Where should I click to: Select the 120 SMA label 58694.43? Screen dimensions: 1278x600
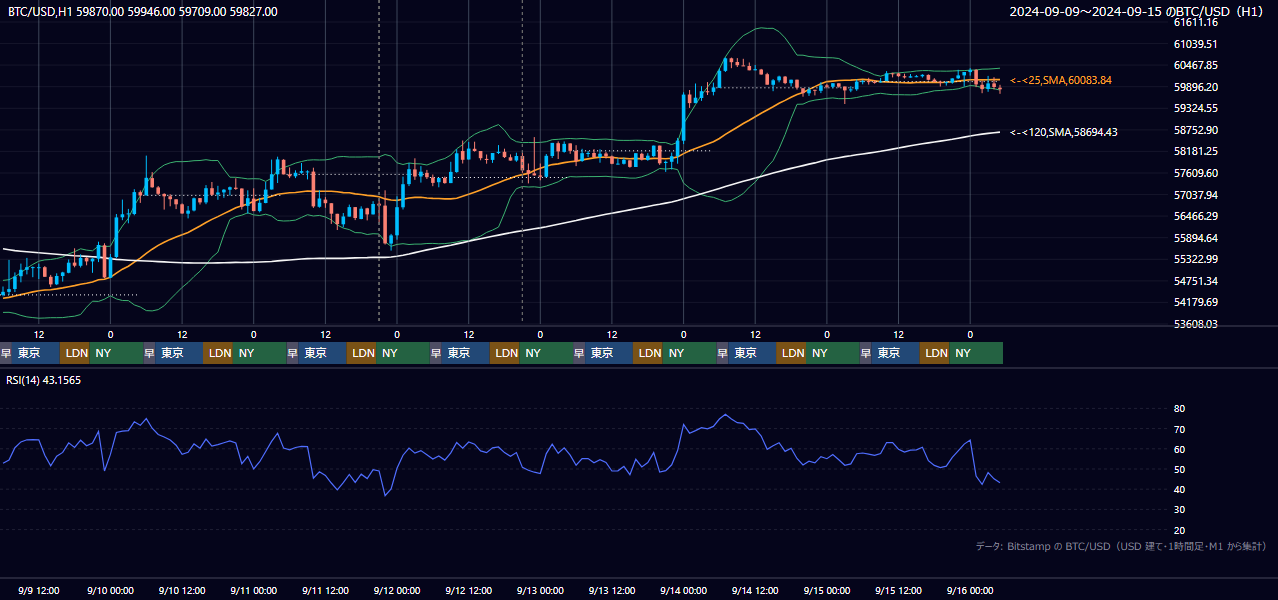pyautogui.click(x=1064, y=132)
